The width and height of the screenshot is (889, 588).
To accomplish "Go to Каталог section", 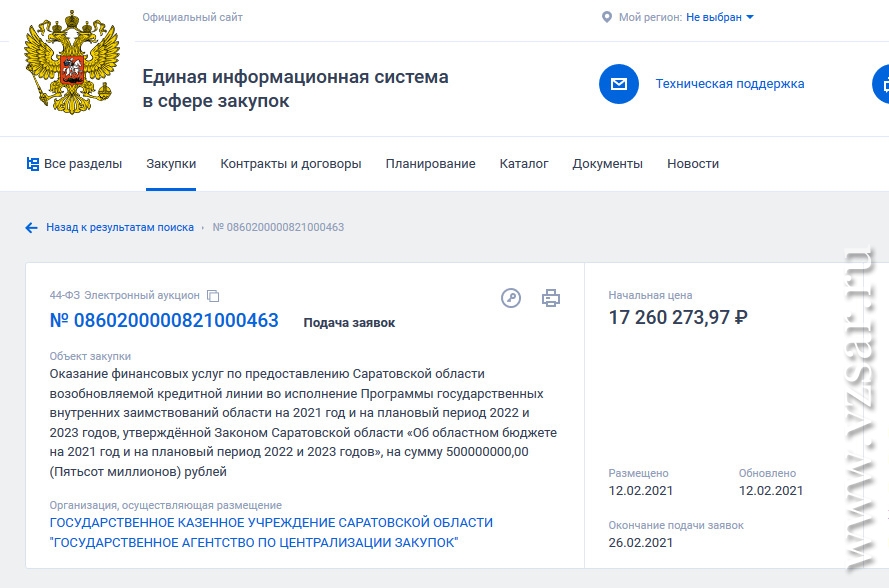I will point(523,164).
